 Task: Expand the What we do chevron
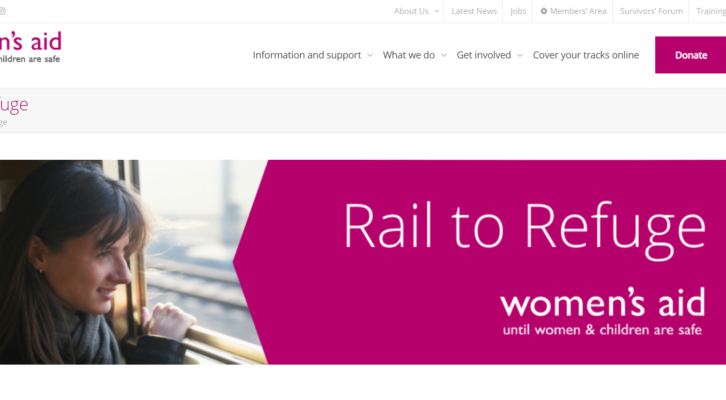point(444,55)
